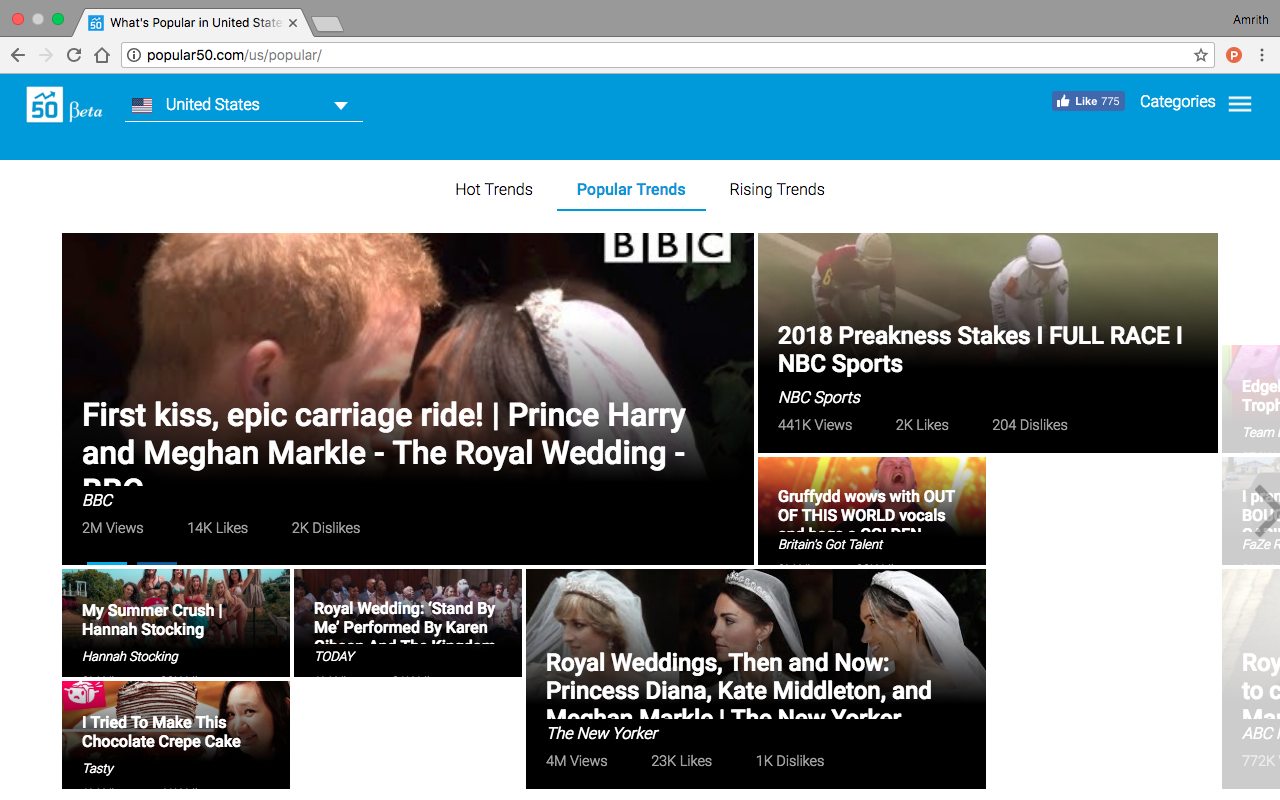Click the BBC channel name

coord(98,500)
